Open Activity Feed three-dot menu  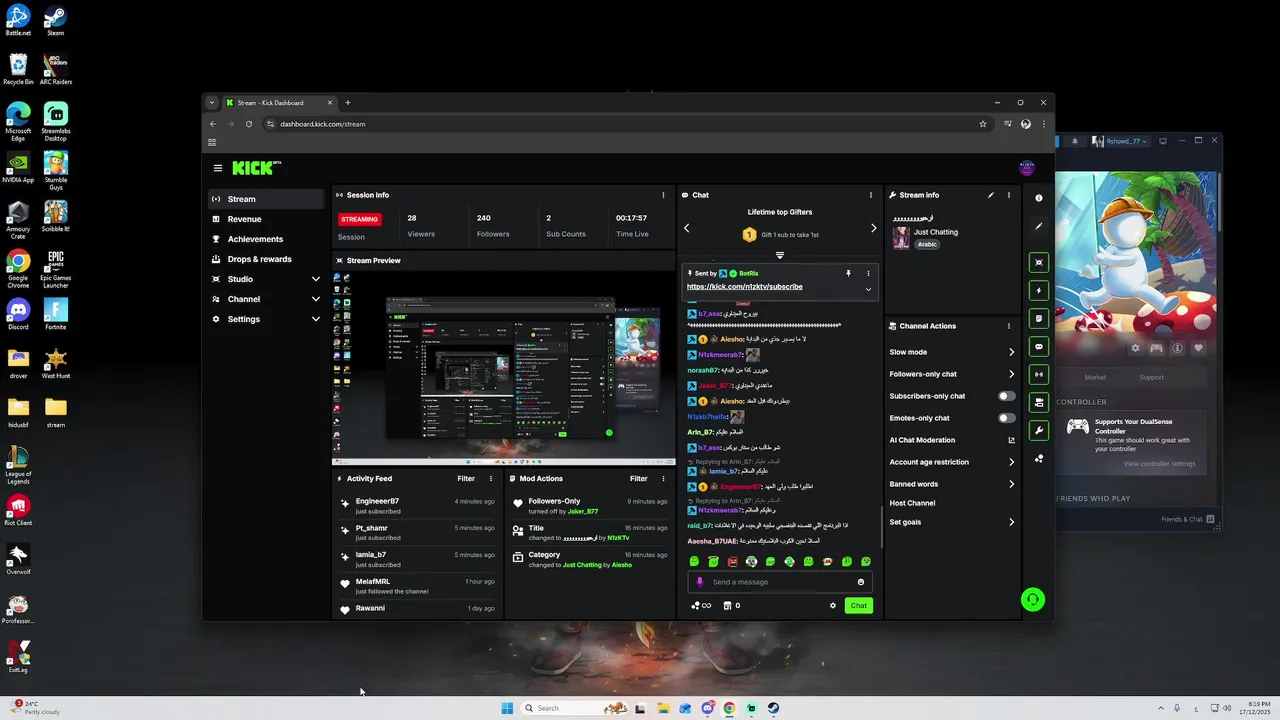pyautogui.click(x=493, y=479)
